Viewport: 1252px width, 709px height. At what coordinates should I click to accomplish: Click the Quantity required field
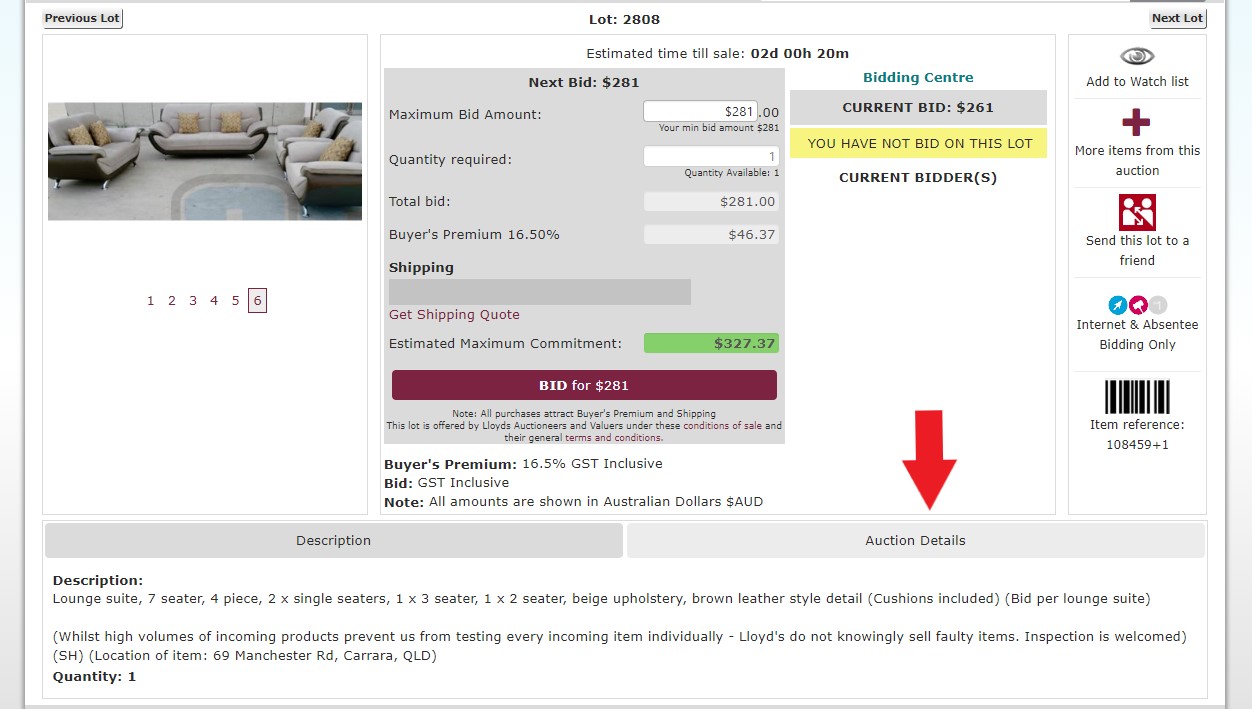710,156
